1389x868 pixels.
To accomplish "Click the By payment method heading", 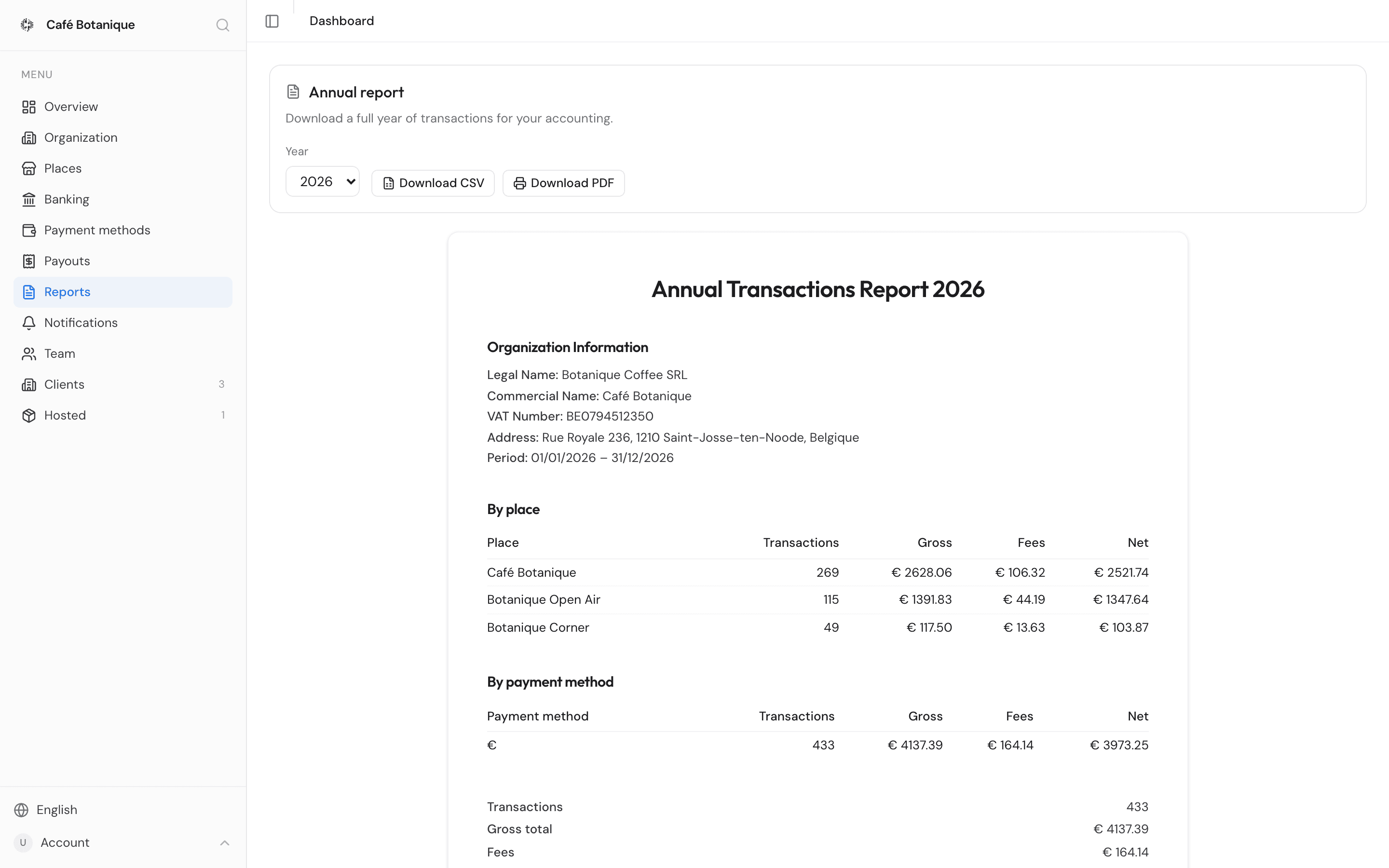I will tap(550, 682).
